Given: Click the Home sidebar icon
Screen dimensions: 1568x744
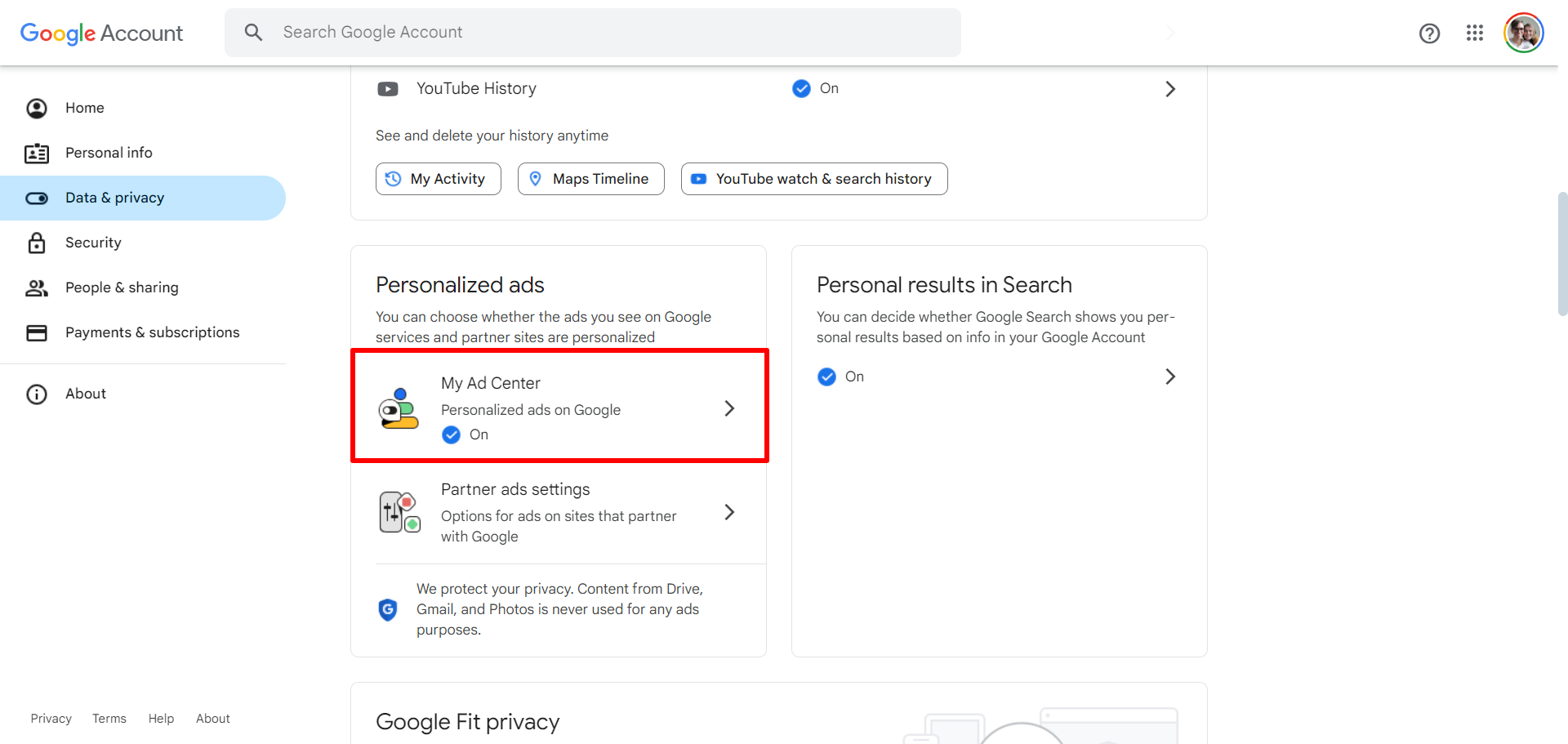Looking at the screenshot, I should [x=37, y=108].
